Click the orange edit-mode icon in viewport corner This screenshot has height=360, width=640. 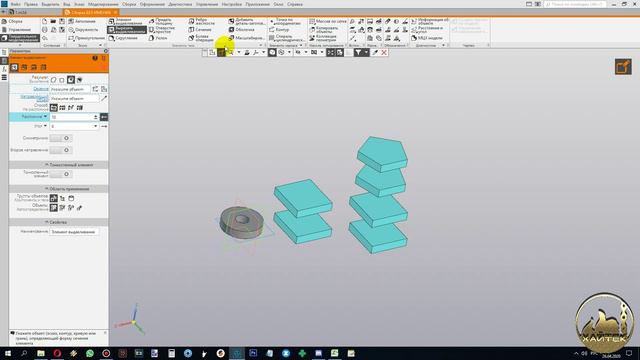(623, 67)
